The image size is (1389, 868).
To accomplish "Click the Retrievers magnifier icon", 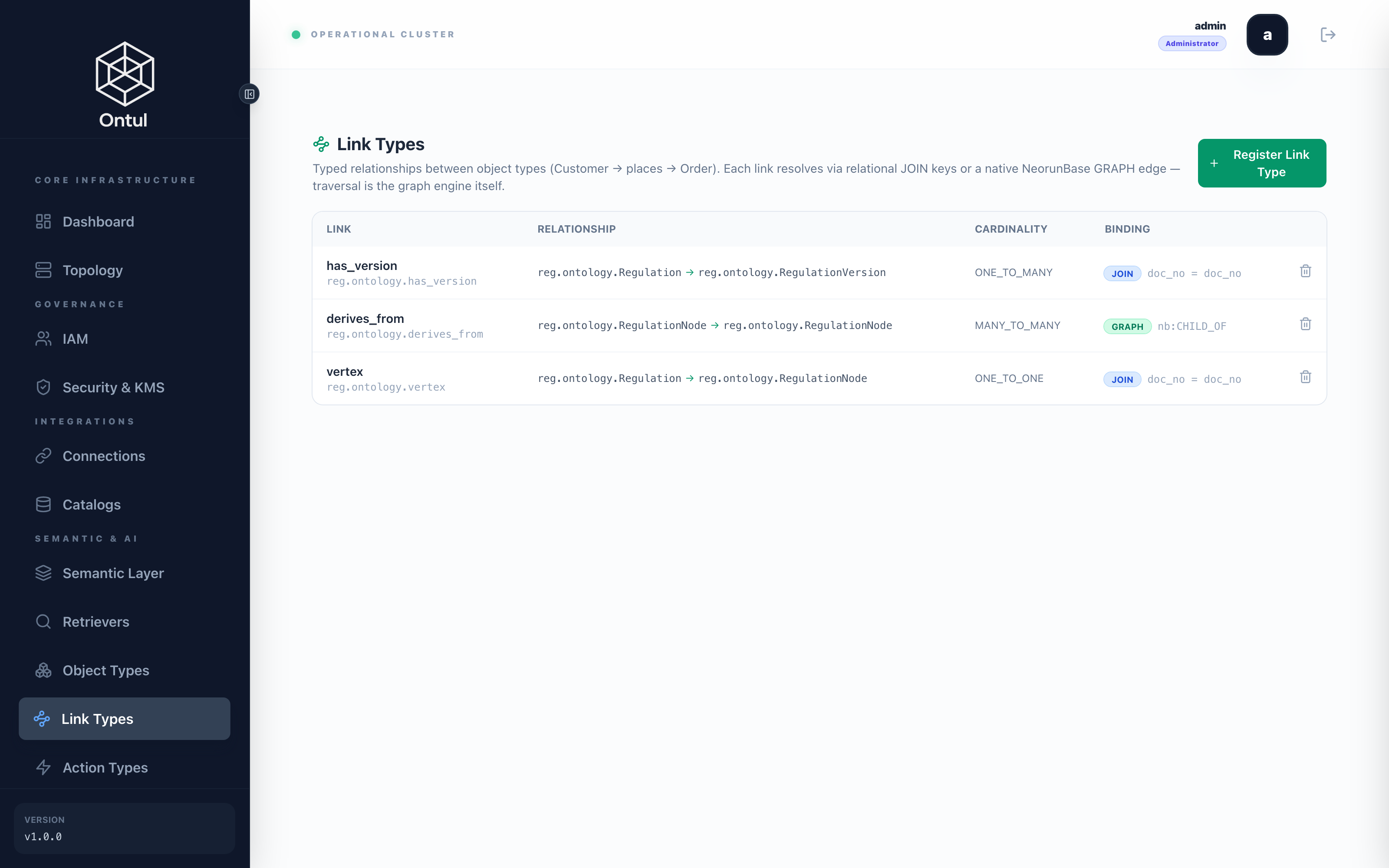I will (43, 622).
